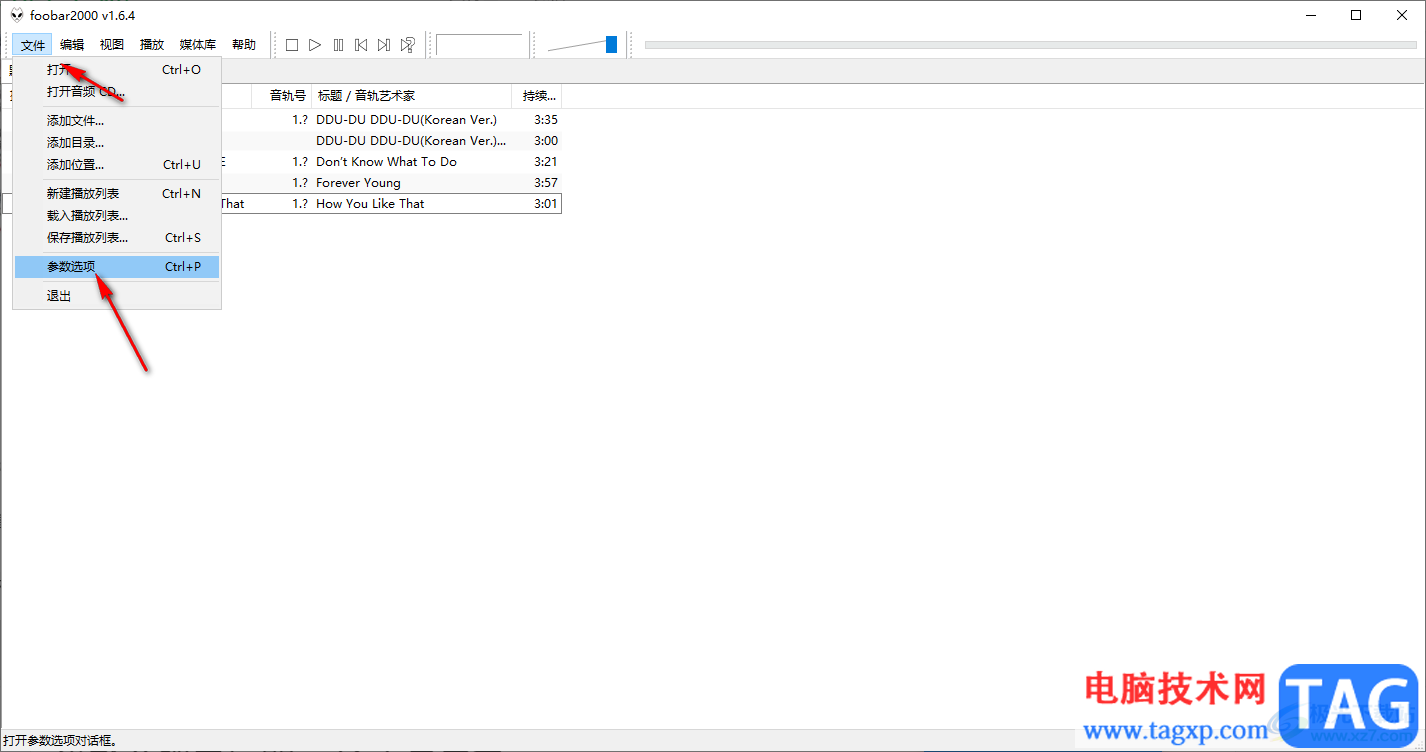Click the foobar2000 alien icon in the title bar

(16, 15)
